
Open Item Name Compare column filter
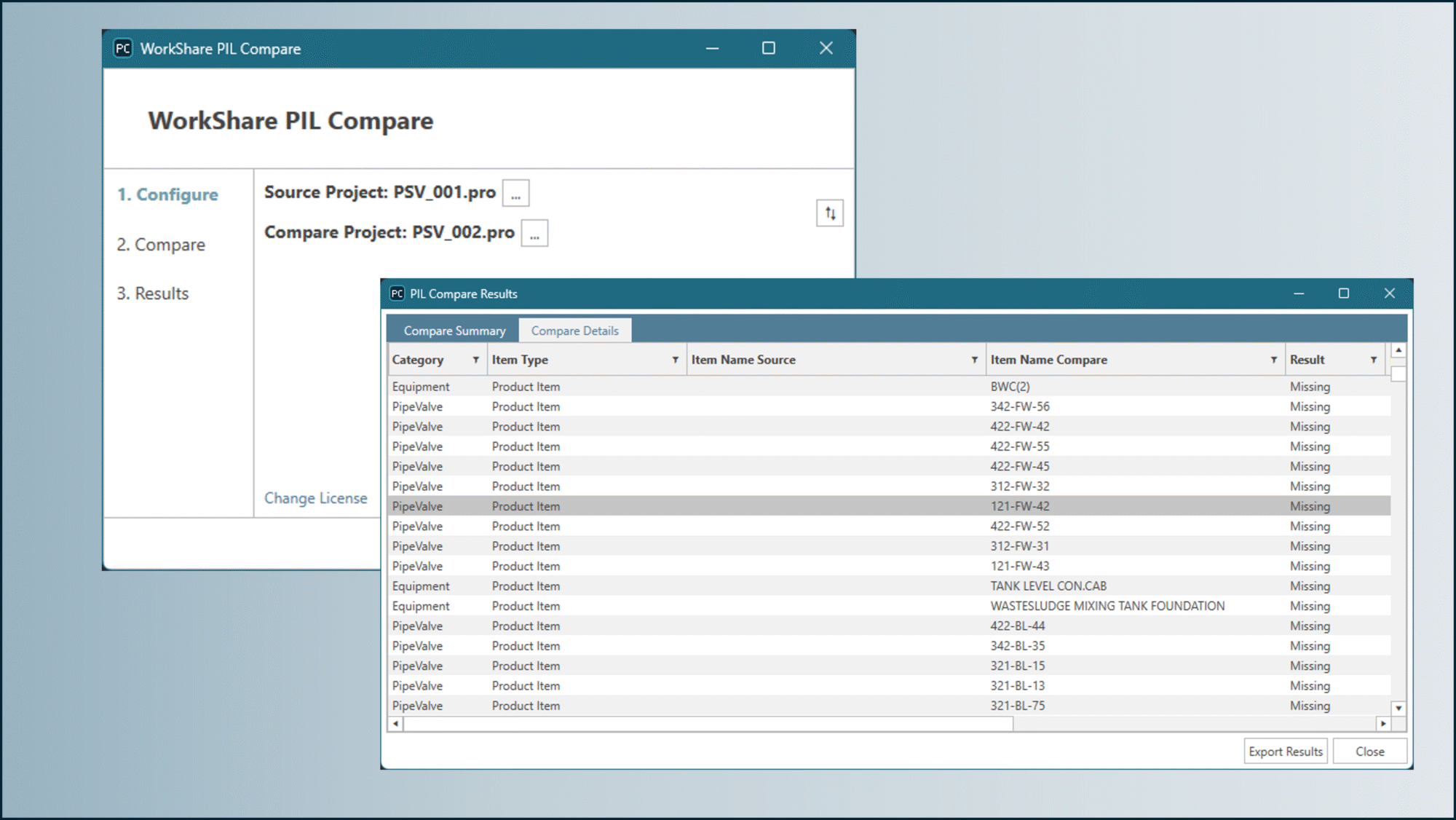point(1273,360)
